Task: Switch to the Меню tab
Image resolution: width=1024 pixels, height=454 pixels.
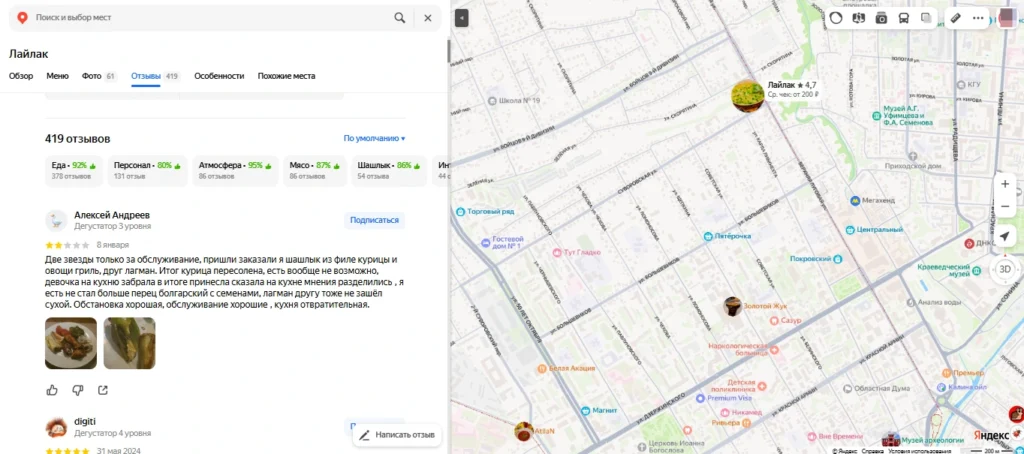Action: point(57,76)
